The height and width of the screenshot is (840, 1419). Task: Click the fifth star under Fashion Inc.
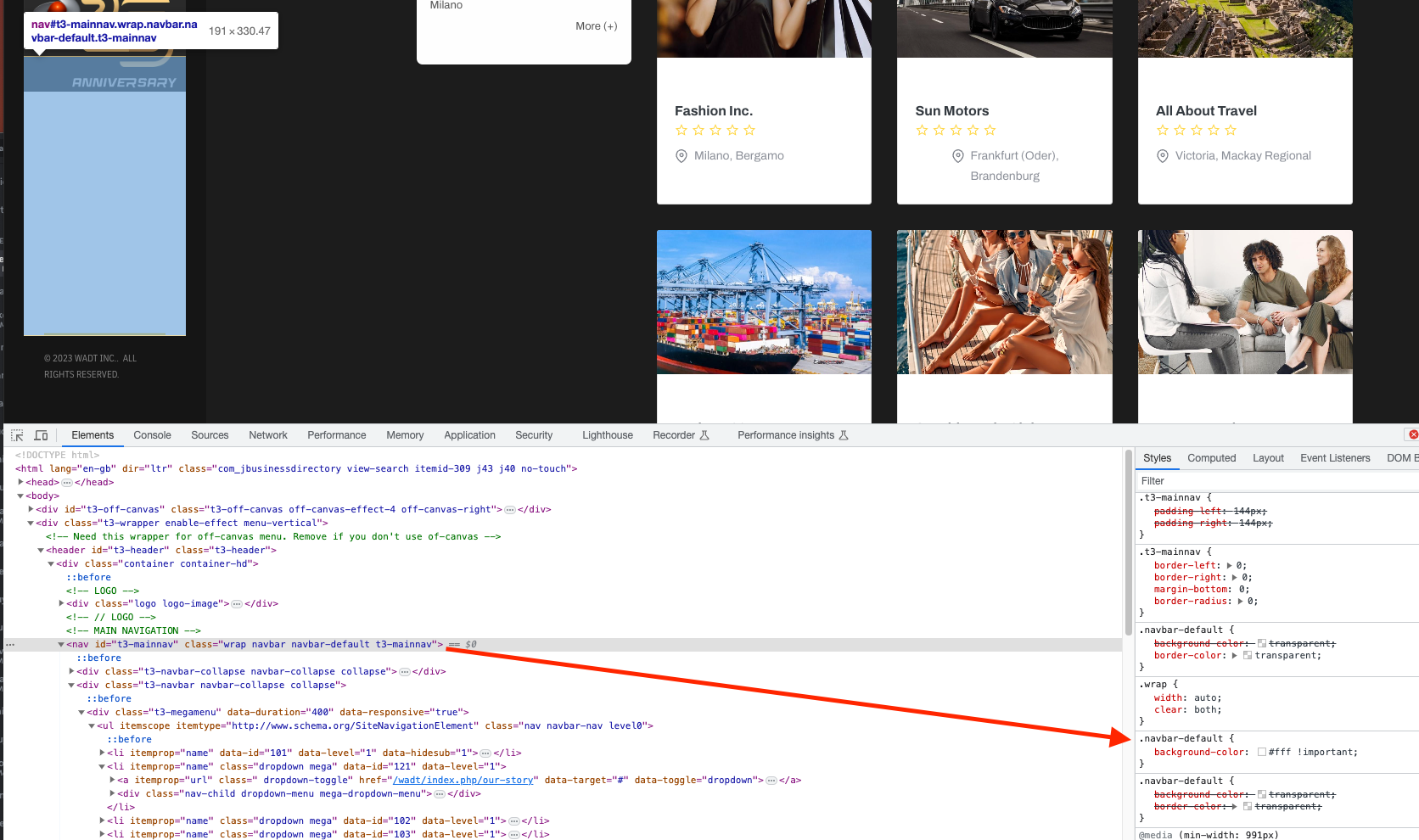(749, 130)
